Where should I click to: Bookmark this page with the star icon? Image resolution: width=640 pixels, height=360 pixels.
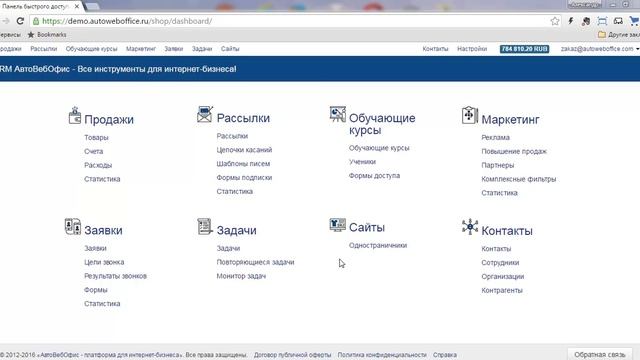click(555, 21)
